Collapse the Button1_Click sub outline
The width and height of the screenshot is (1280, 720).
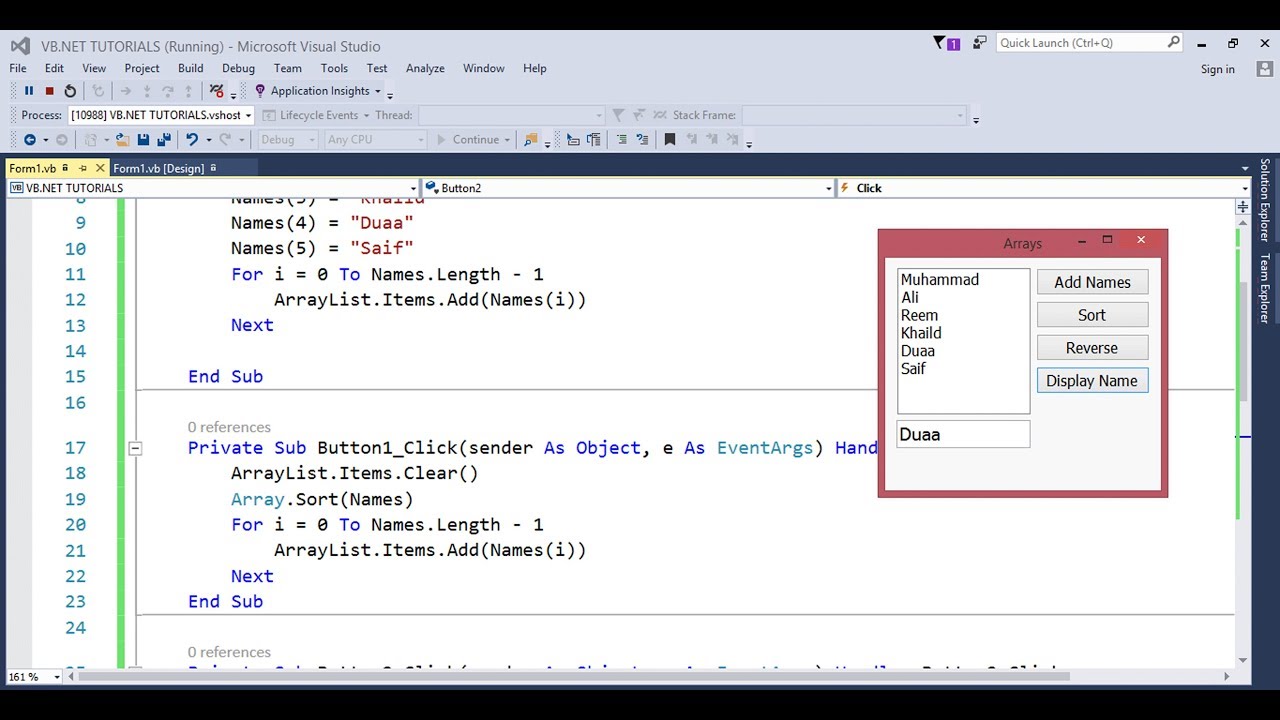[x=135, y=449]
